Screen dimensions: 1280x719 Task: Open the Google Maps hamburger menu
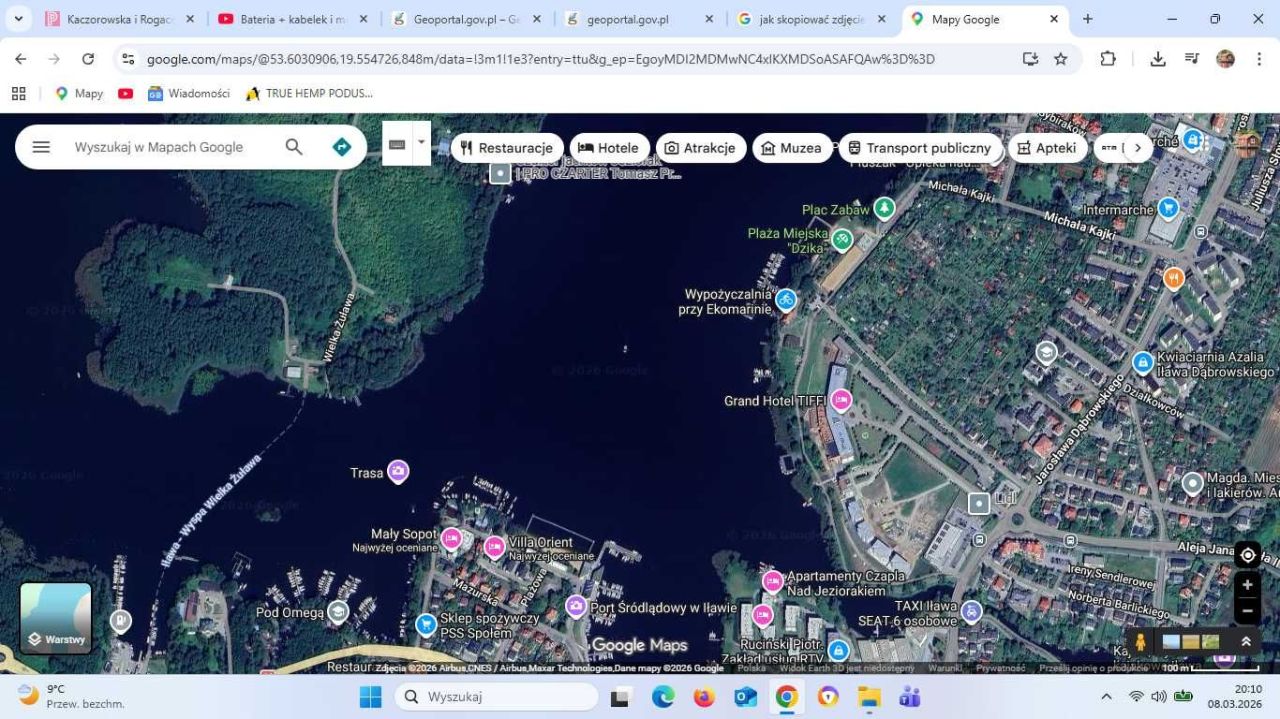click(41, 147)
